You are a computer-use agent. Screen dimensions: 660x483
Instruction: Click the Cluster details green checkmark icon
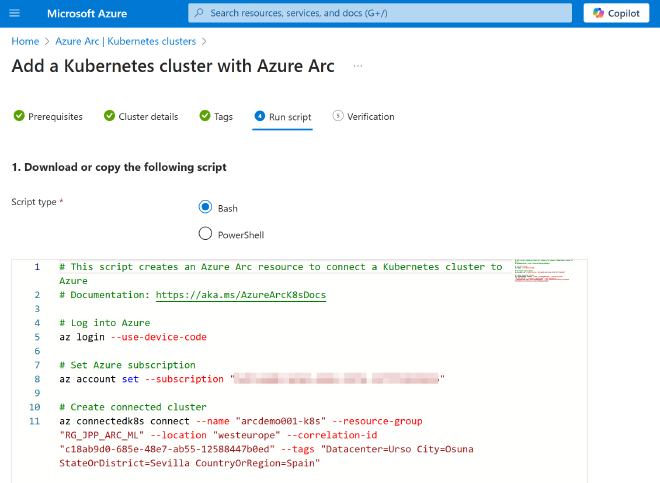pos(109,115)
